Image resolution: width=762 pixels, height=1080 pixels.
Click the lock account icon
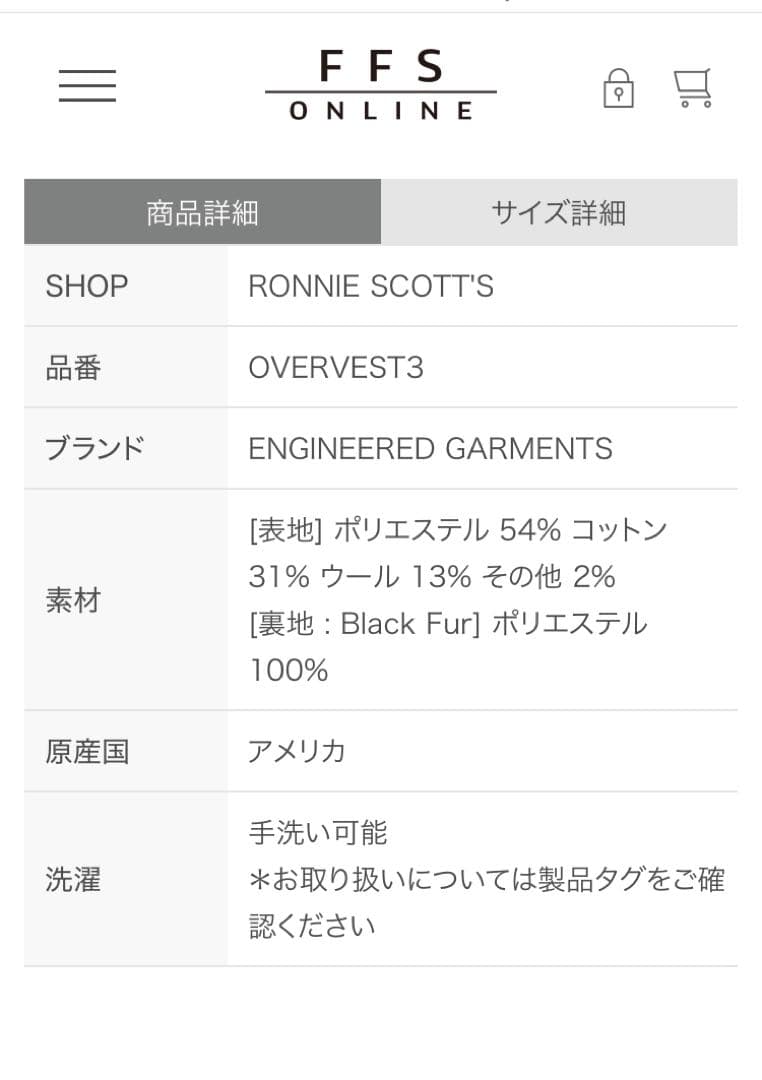pyautogui.click(x=619, y=87)
